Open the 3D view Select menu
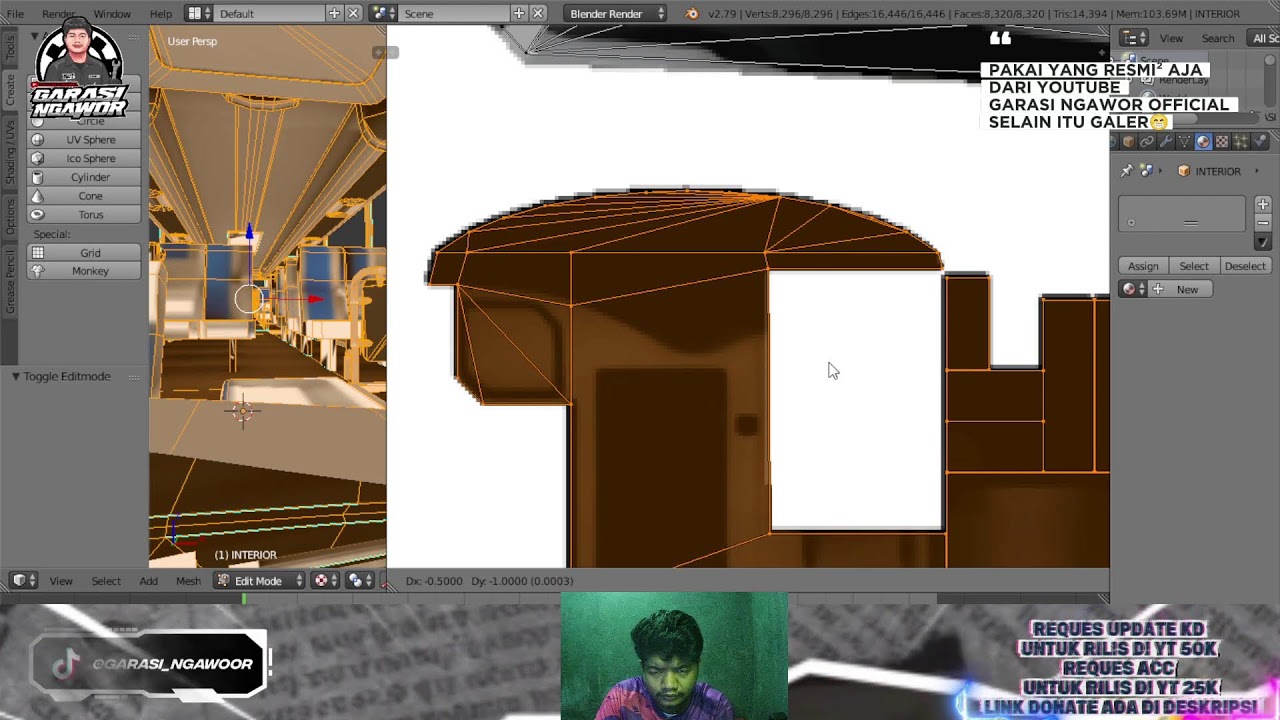1280x720 pixels. point(106,581)
